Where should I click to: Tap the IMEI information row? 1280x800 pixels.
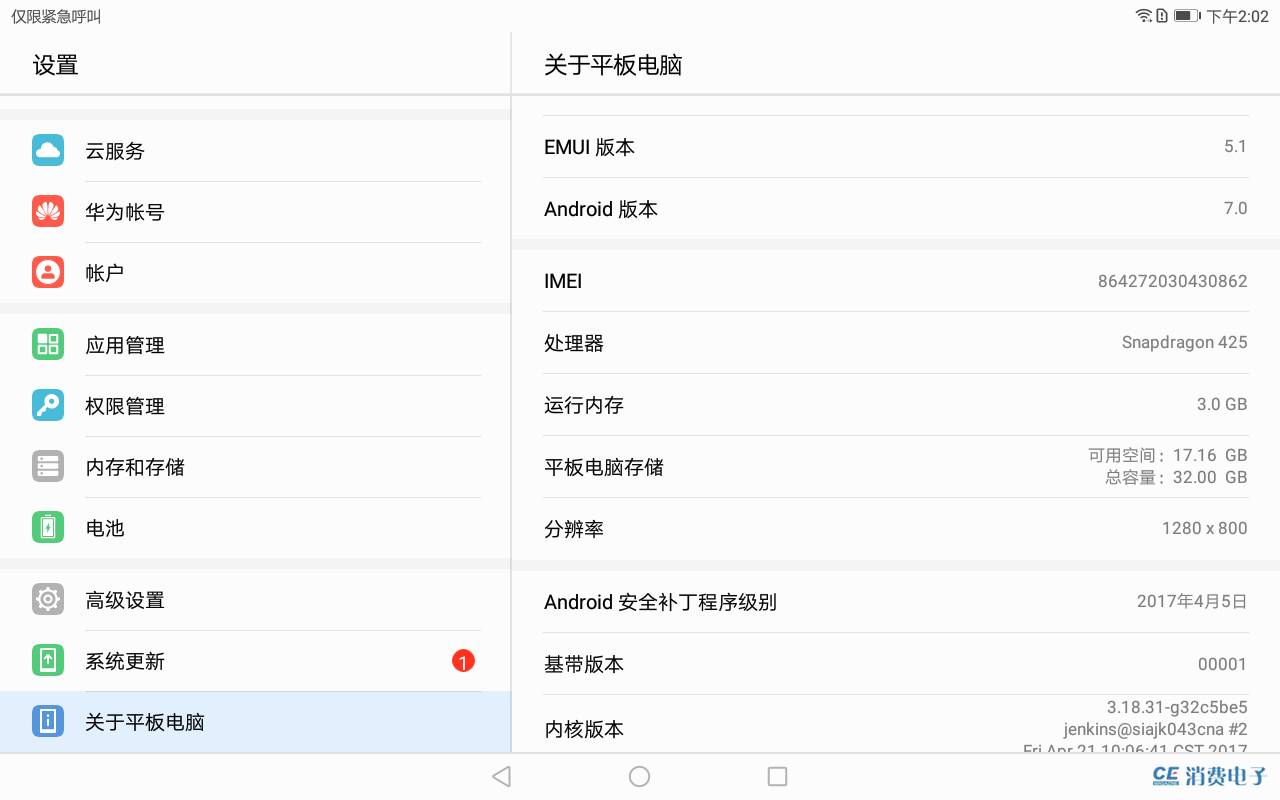click(895, 281)
